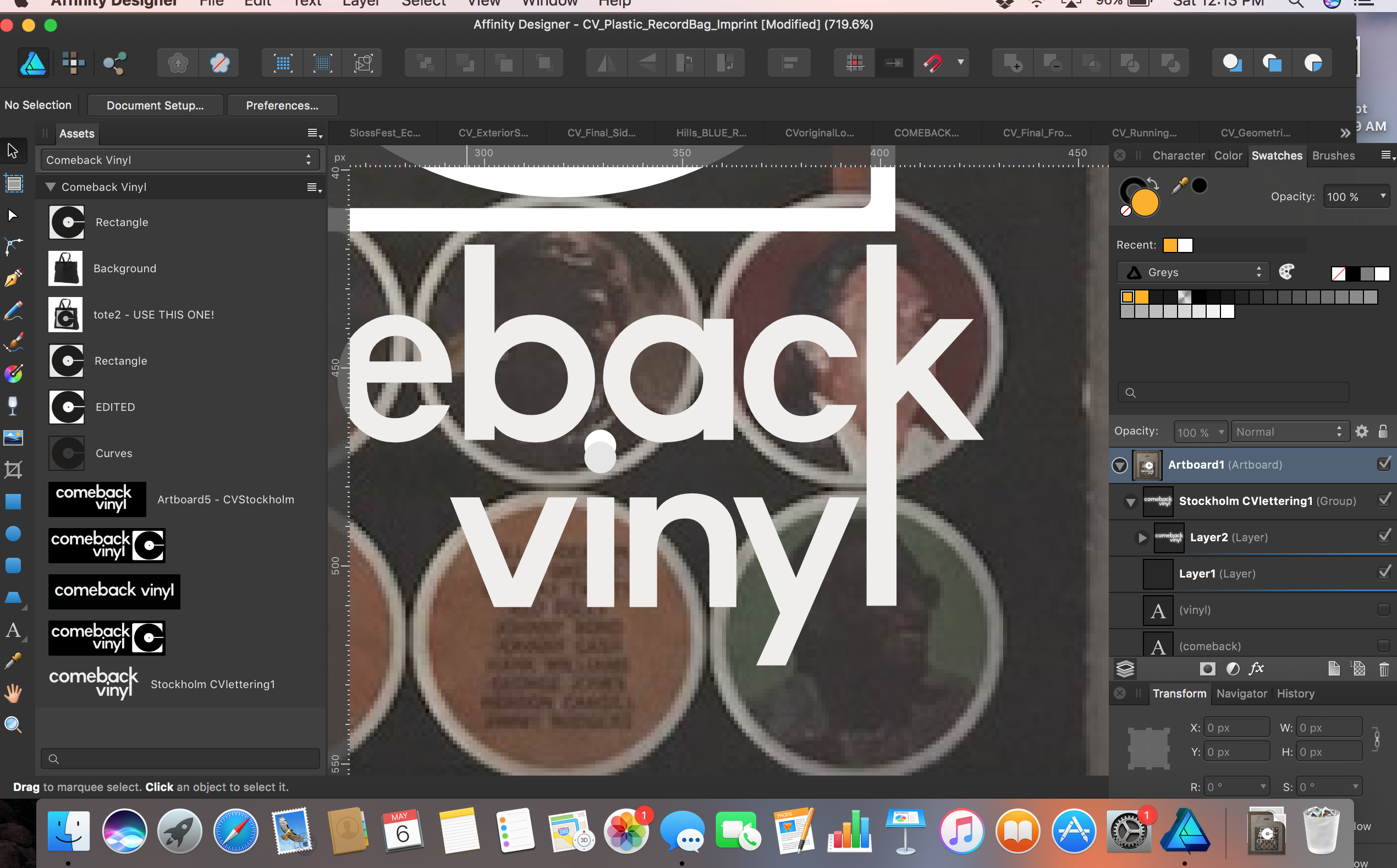Image resolution: width=1397 pixels, height=868 pixels.
Task: Select the tote2 - USE THIS ONE! asset
Action: click(x=180, y=315)
